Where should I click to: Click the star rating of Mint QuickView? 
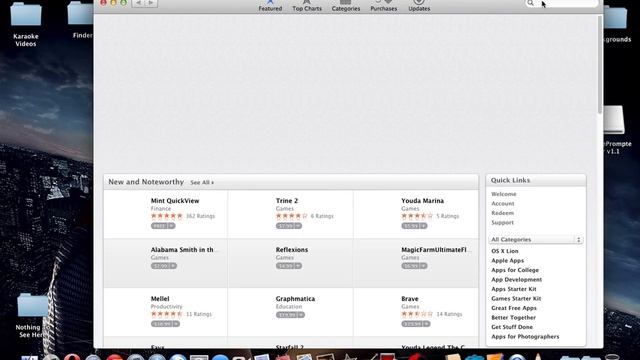point(167,216)
